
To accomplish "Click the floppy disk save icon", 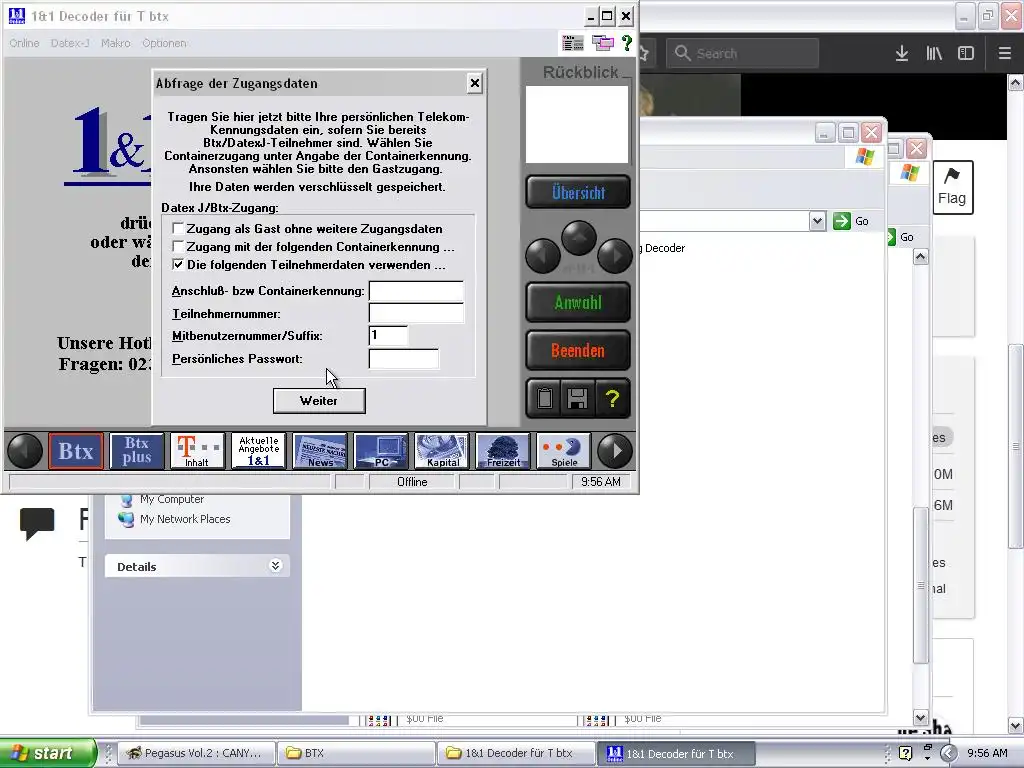I will (x=577, y=398).
